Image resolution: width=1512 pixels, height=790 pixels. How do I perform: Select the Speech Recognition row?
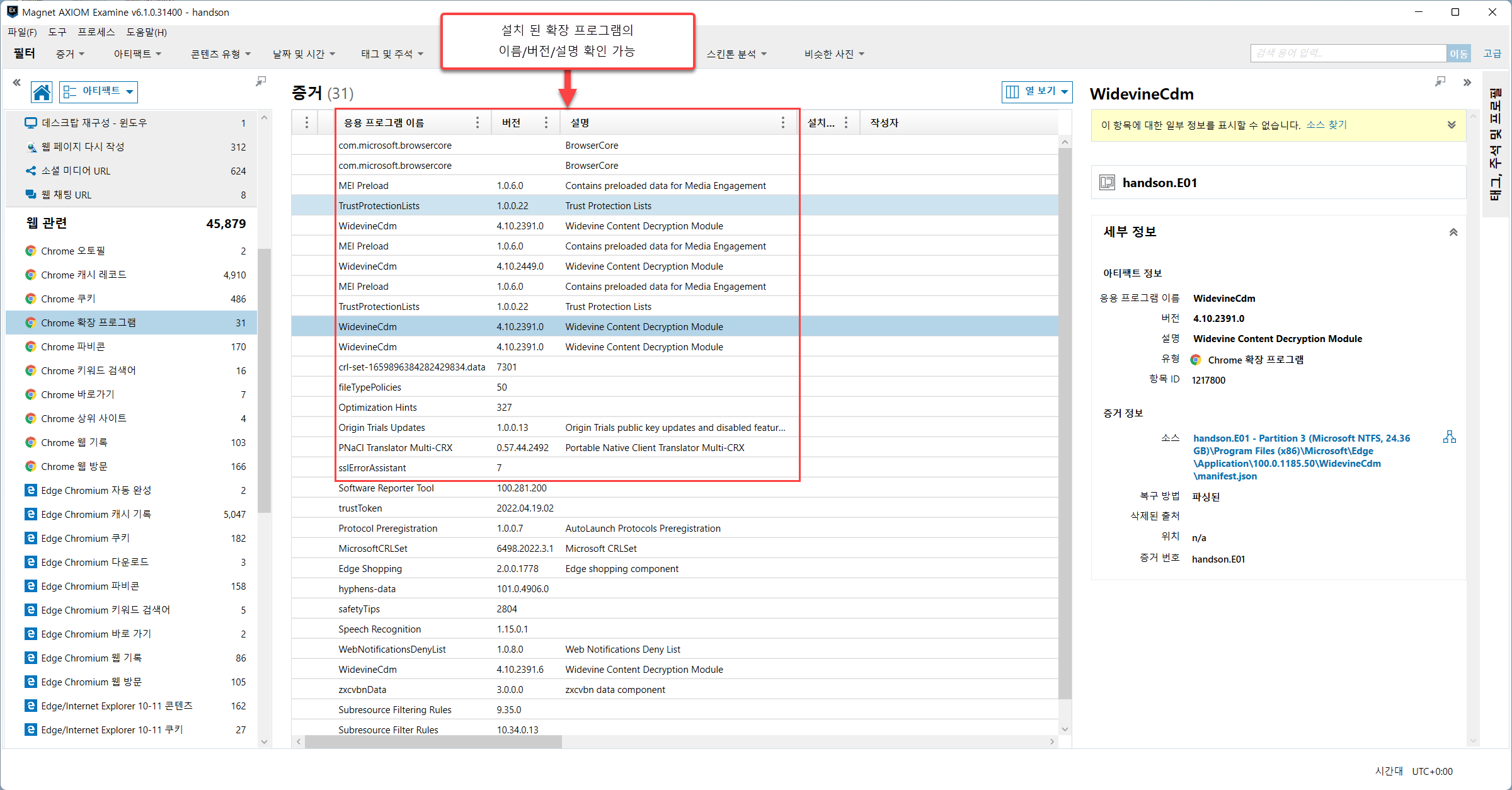click(675, 629)
